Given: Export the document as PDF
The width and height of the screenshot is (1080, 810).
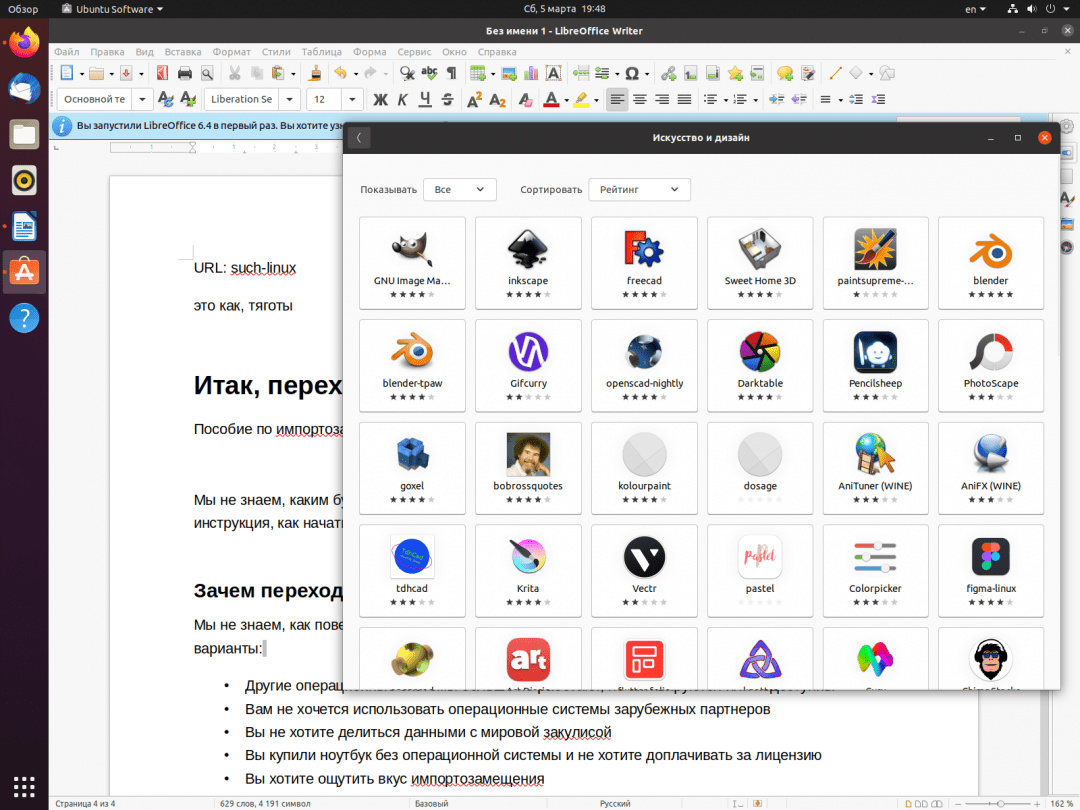Looking at the screenshot, I should pos(160,73).
